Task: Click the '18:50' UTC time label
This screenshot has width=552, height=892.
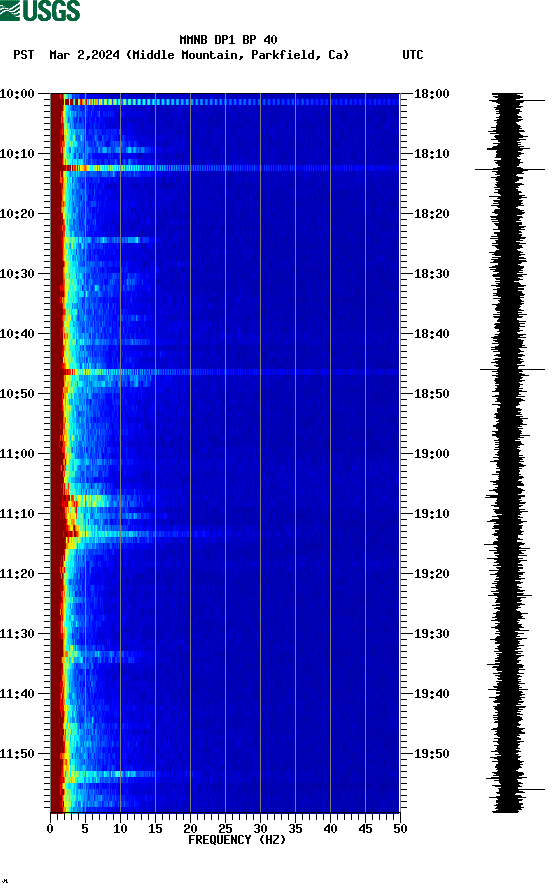Action: (x=431, y=394)
